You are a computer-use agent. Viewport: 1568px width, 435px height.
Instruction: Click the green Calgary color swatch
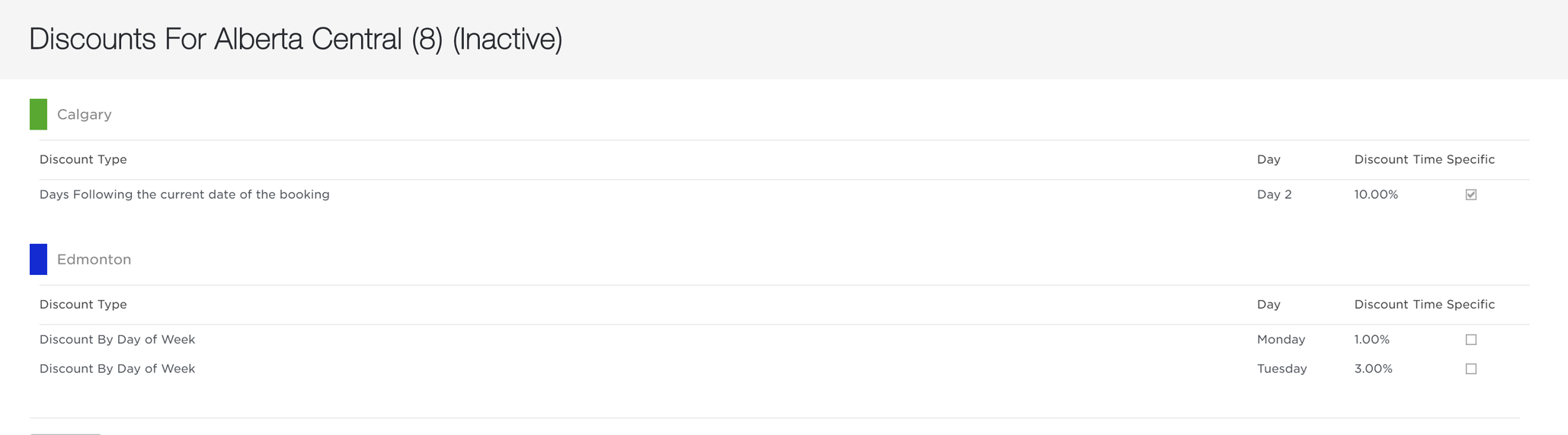pos(38,114)
